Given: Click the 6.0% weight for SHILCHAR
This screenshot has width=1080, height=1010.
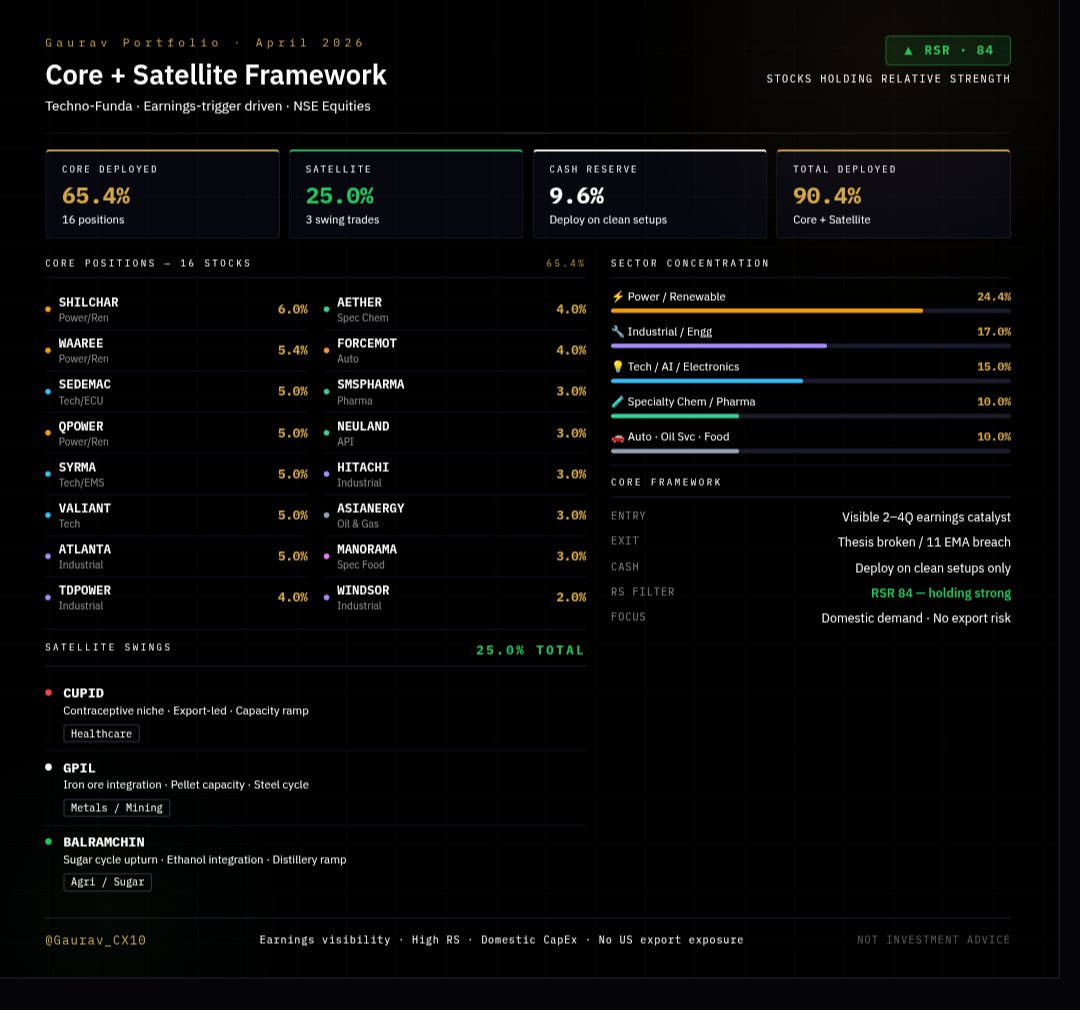Looking at the screenshot, I should 293,309.
